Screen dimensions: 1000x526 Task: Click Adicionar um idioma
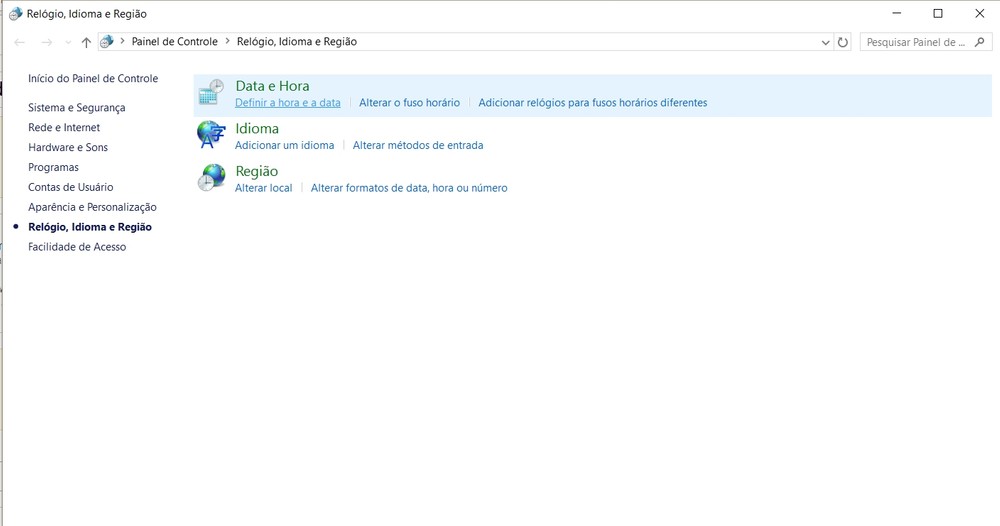point(284,145)
